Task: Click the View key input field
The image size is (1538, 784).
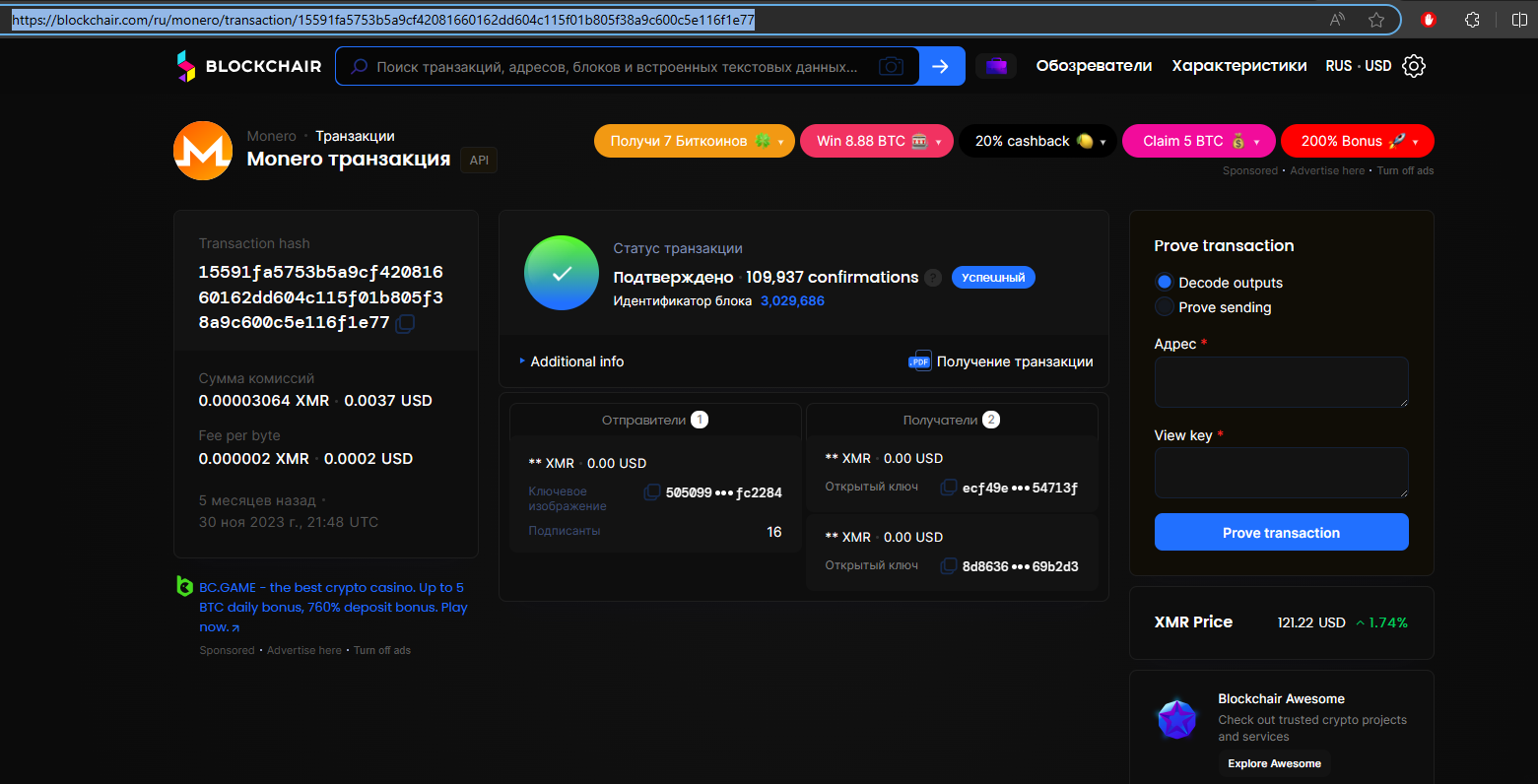Action: coord(1281,473)
